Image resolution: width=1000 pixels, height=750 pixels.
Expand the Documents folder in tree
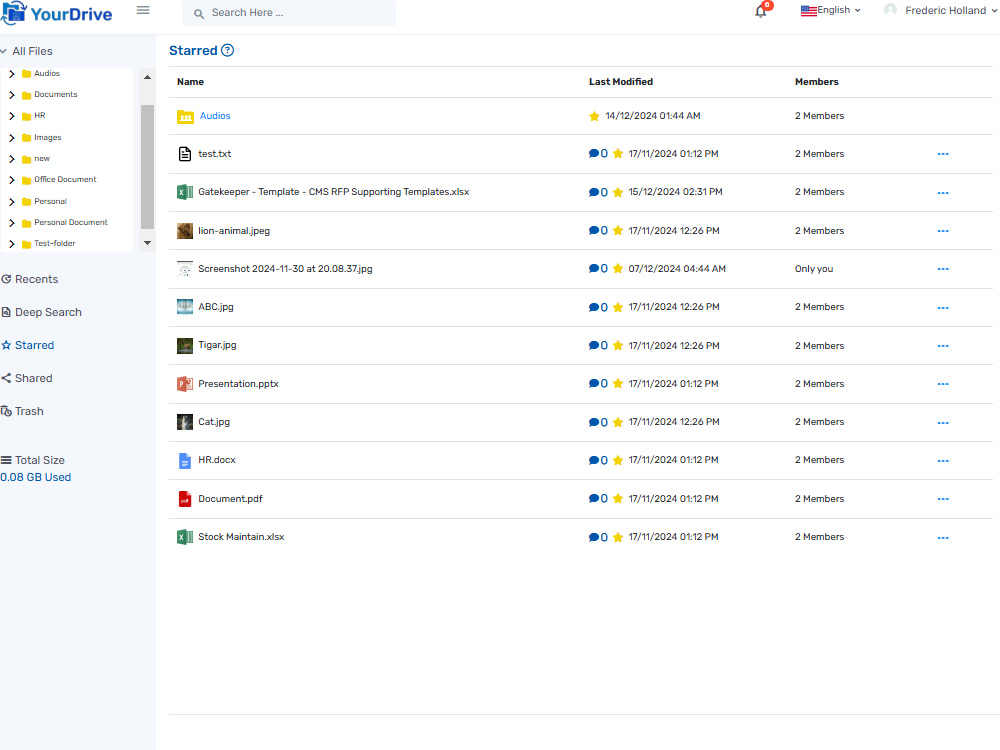[x=11, y=95]
